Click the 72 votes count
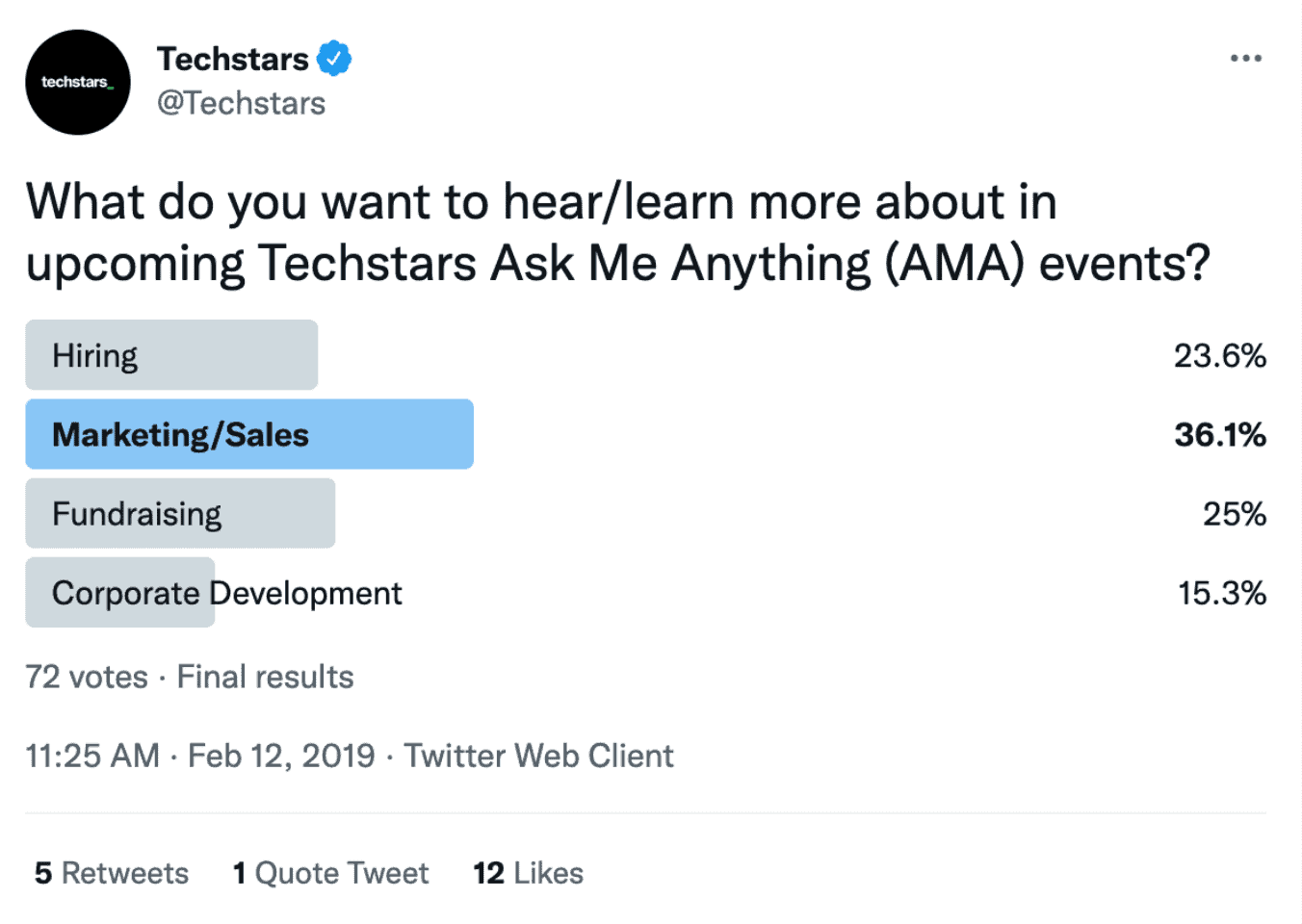This screenshot has height=924, width=1302. point(87,677)
